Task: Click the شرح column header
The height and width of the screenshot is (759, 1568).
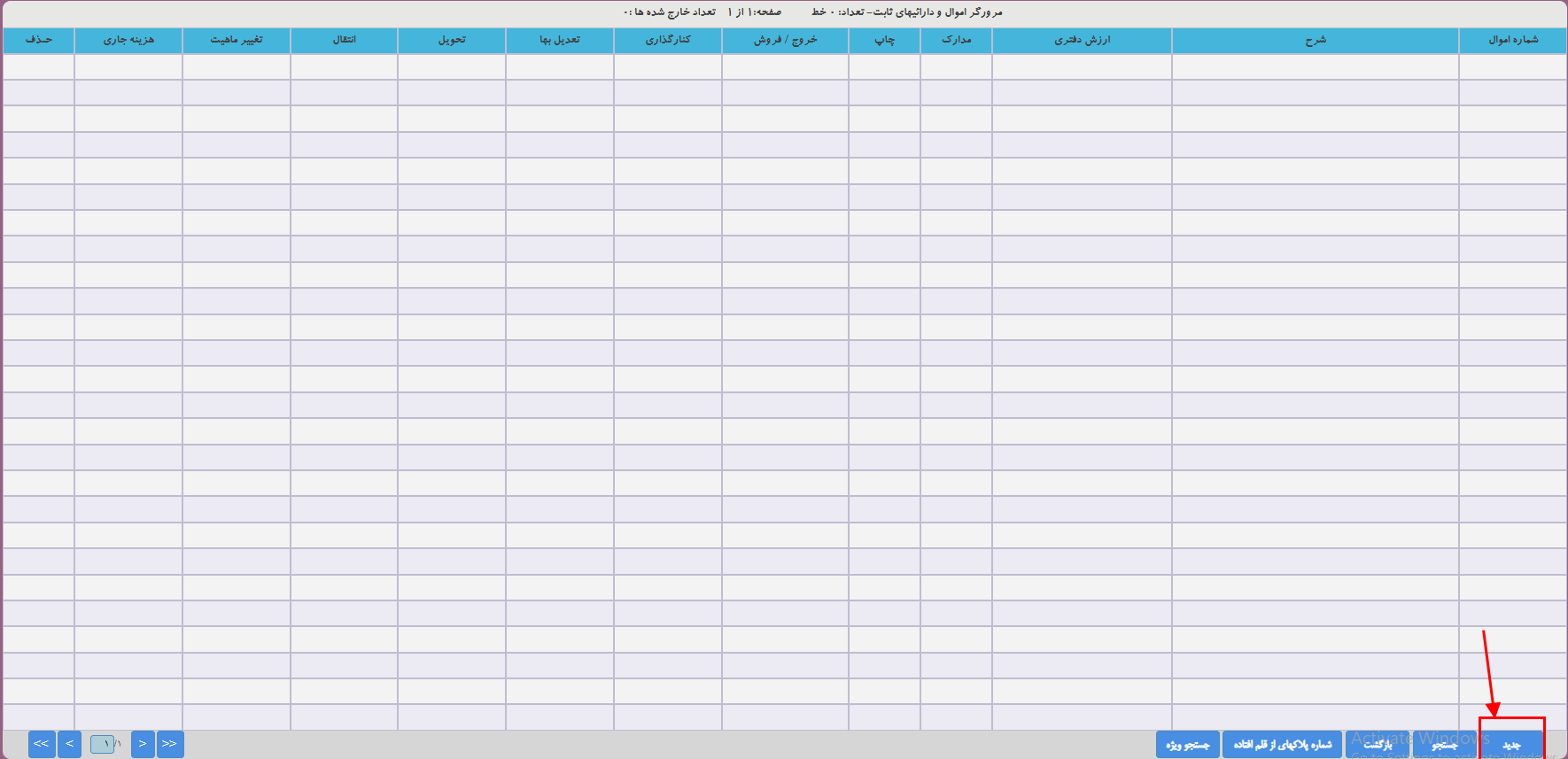Action: pyautogui.click(x=1315, y=40)
